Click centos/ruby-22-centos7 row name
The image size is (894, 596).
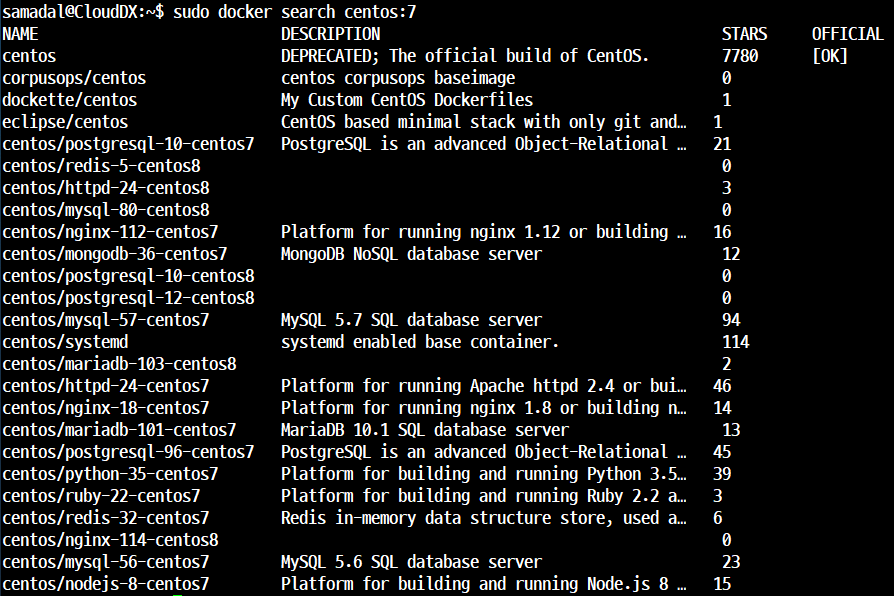pyautogui.click(x=101, y=496)
